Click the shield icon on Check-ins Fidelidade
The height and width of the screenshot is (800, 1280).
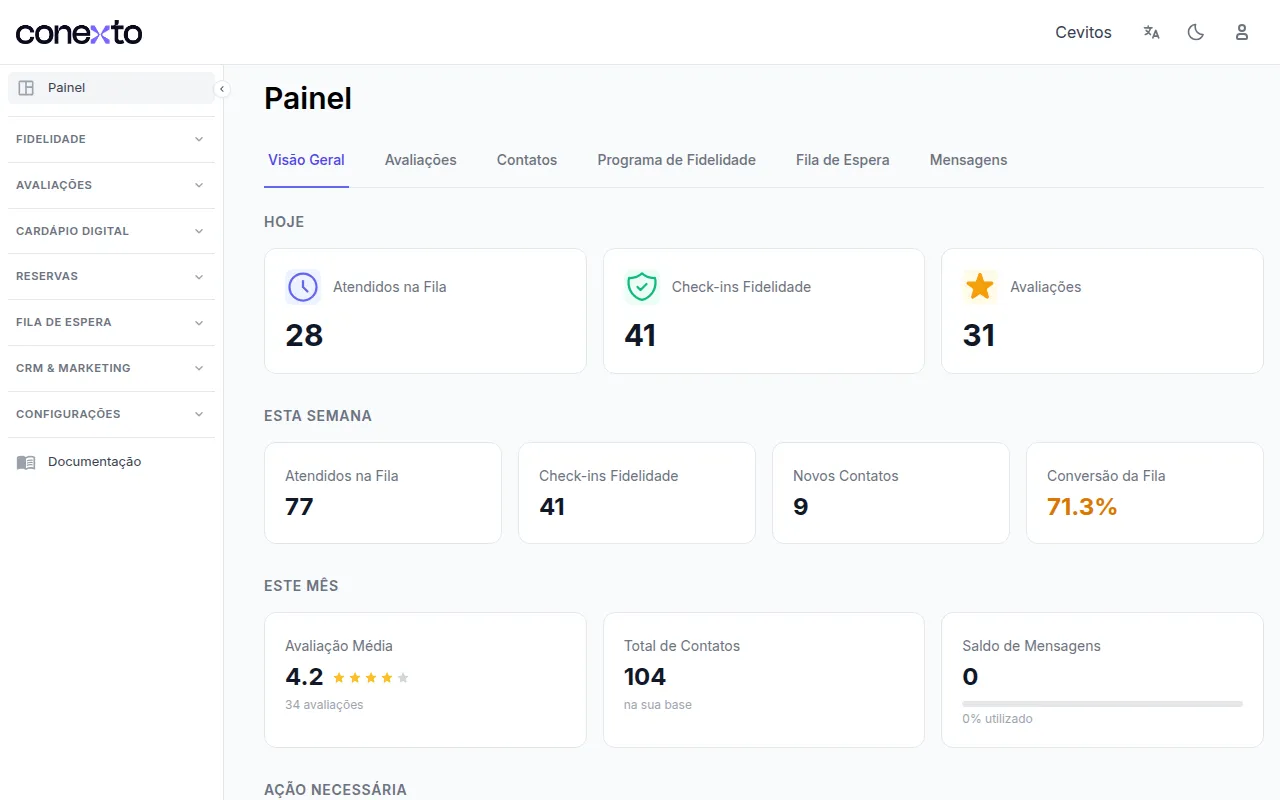[x=641, y=287]
